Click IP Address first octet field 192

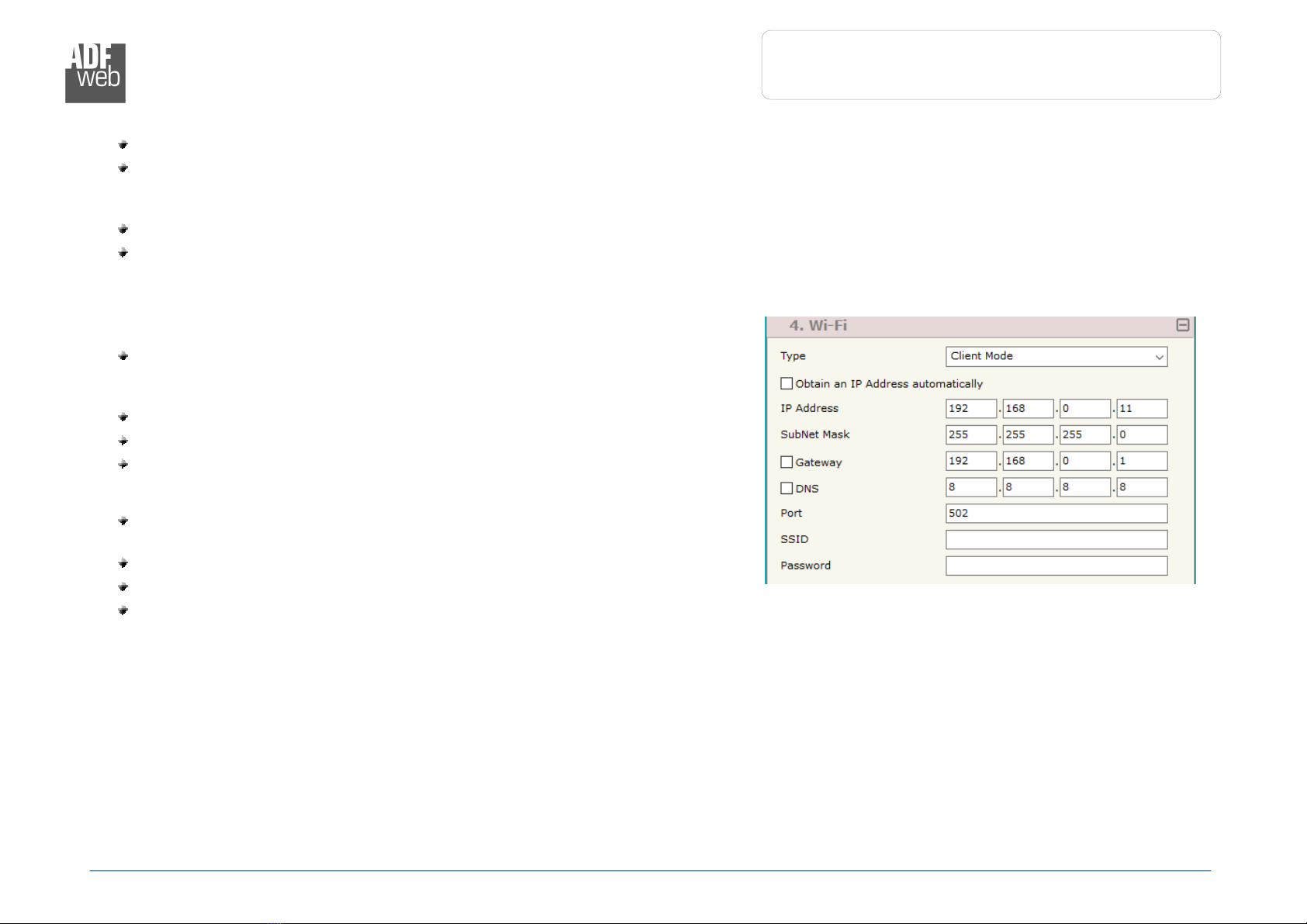point(971,409)
